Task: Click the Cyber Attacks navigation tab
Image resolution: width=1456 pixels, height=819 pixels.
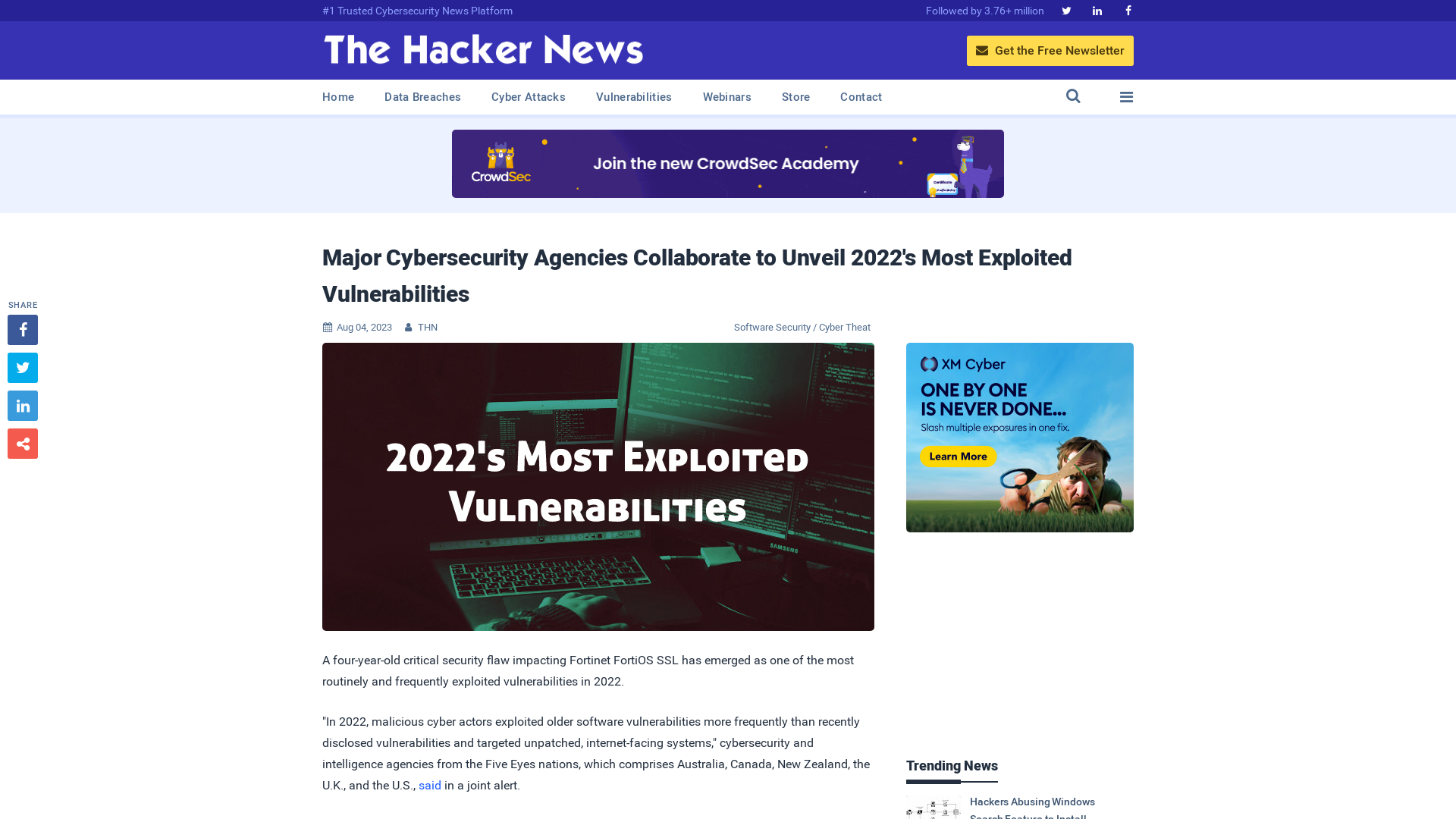Action: click(528, 97)
